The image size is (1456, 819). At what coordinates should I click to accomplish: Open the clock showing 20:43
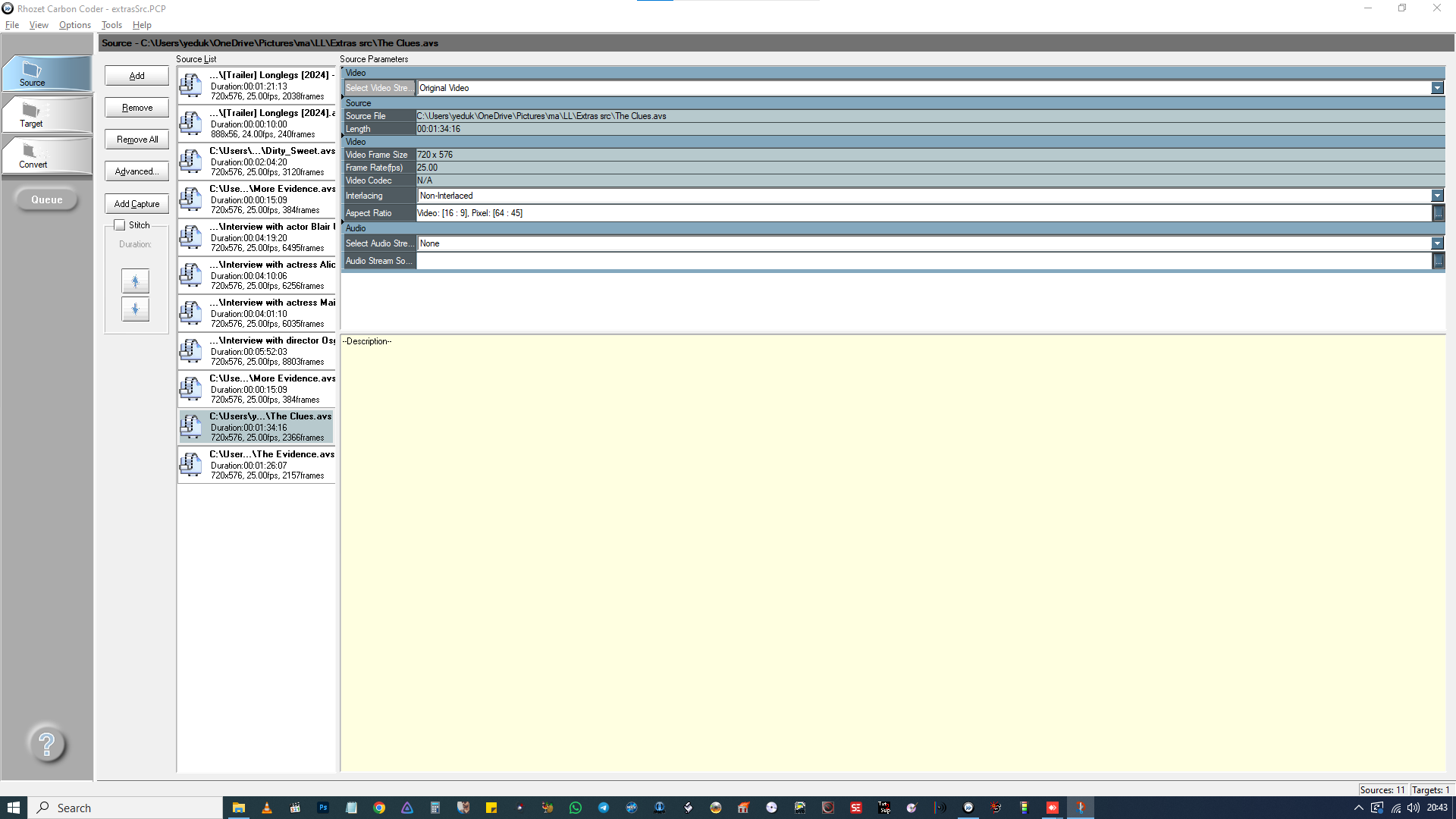(x=1437, y=808)
